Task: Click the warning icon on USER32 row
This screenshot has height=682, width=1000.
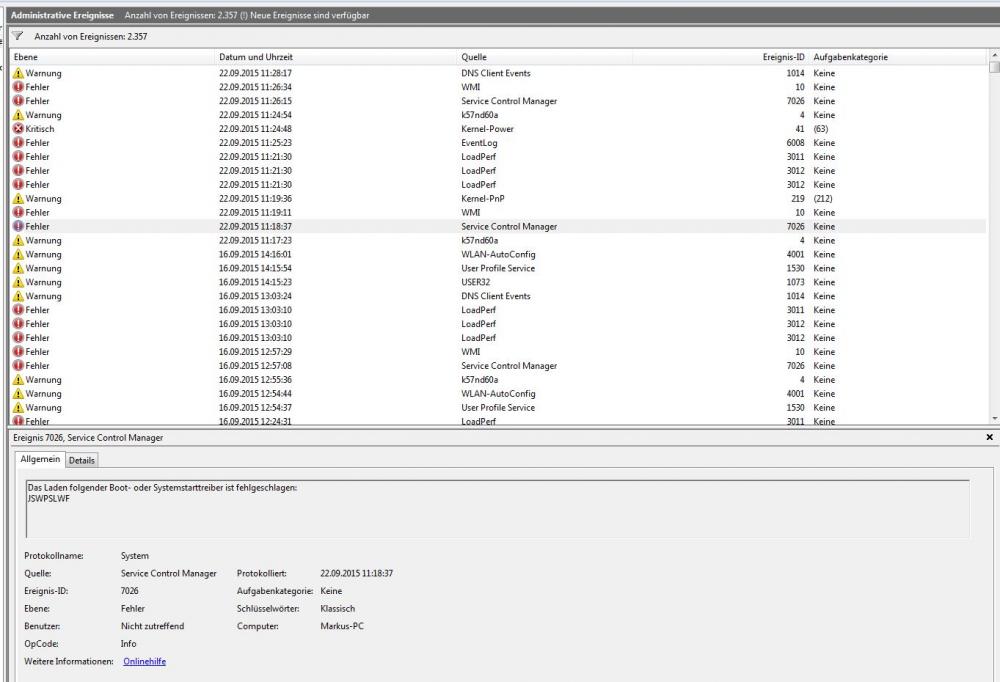Action: [x=18, y=283]
